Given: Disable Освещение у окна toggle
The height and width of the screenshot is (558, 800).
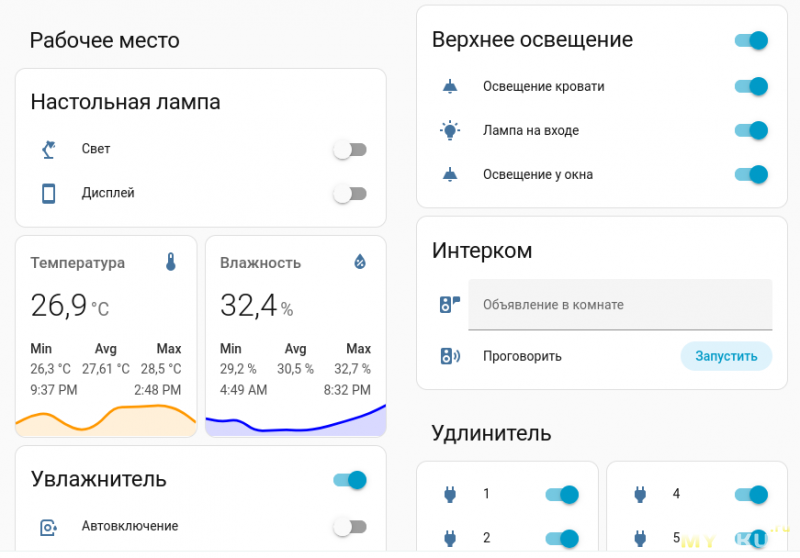Looking at the screenshot, I should [x=750, y=175].
